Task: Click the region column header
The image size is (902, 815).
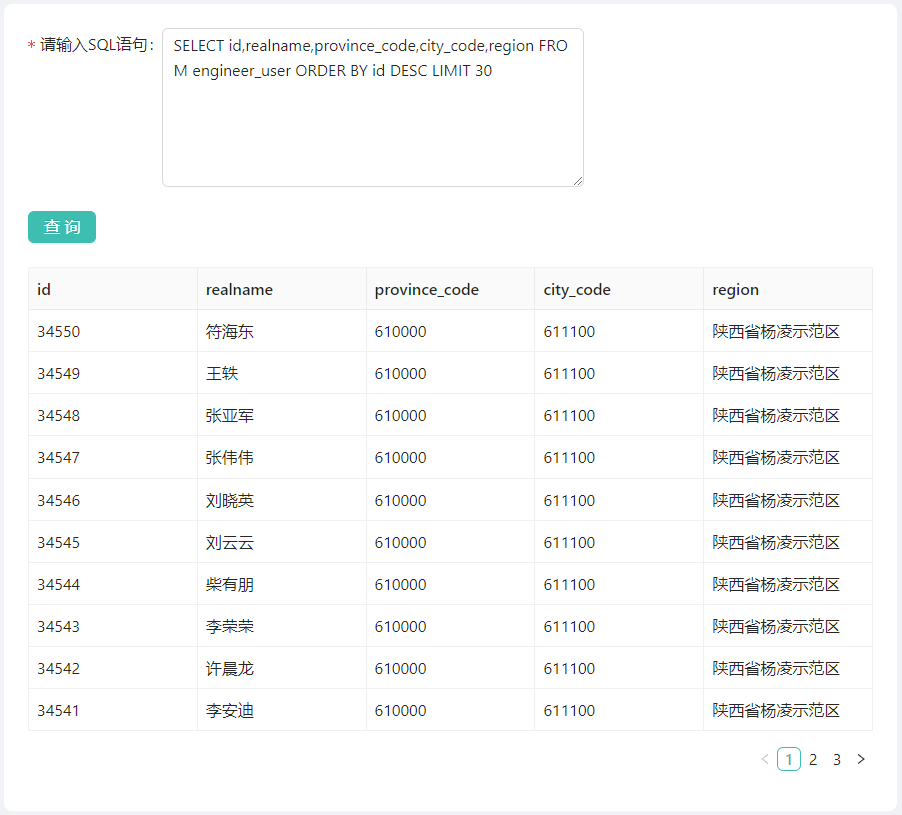Action: [x=788, y=289]
